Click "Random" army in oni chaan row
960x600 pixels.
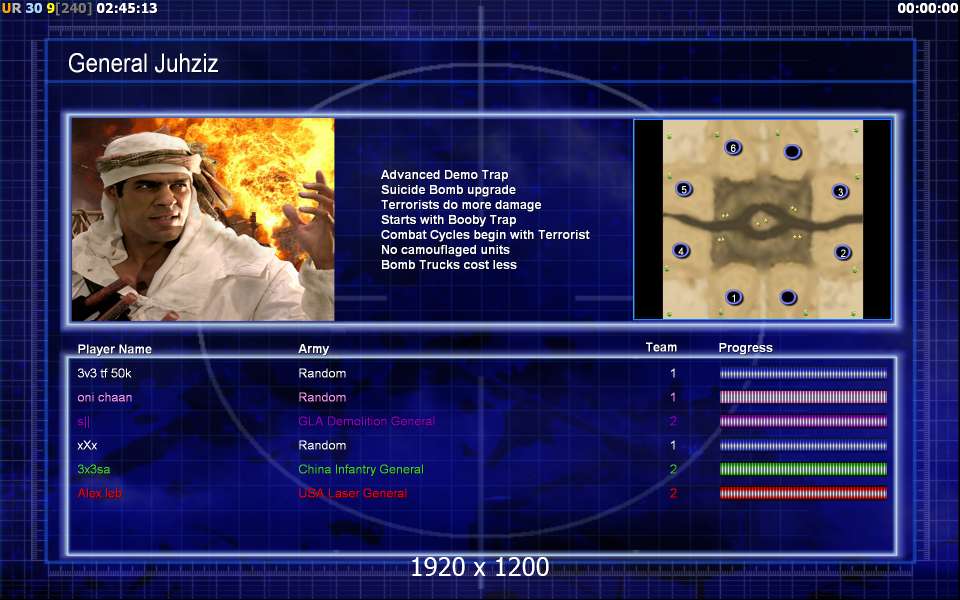click(322, 397)
